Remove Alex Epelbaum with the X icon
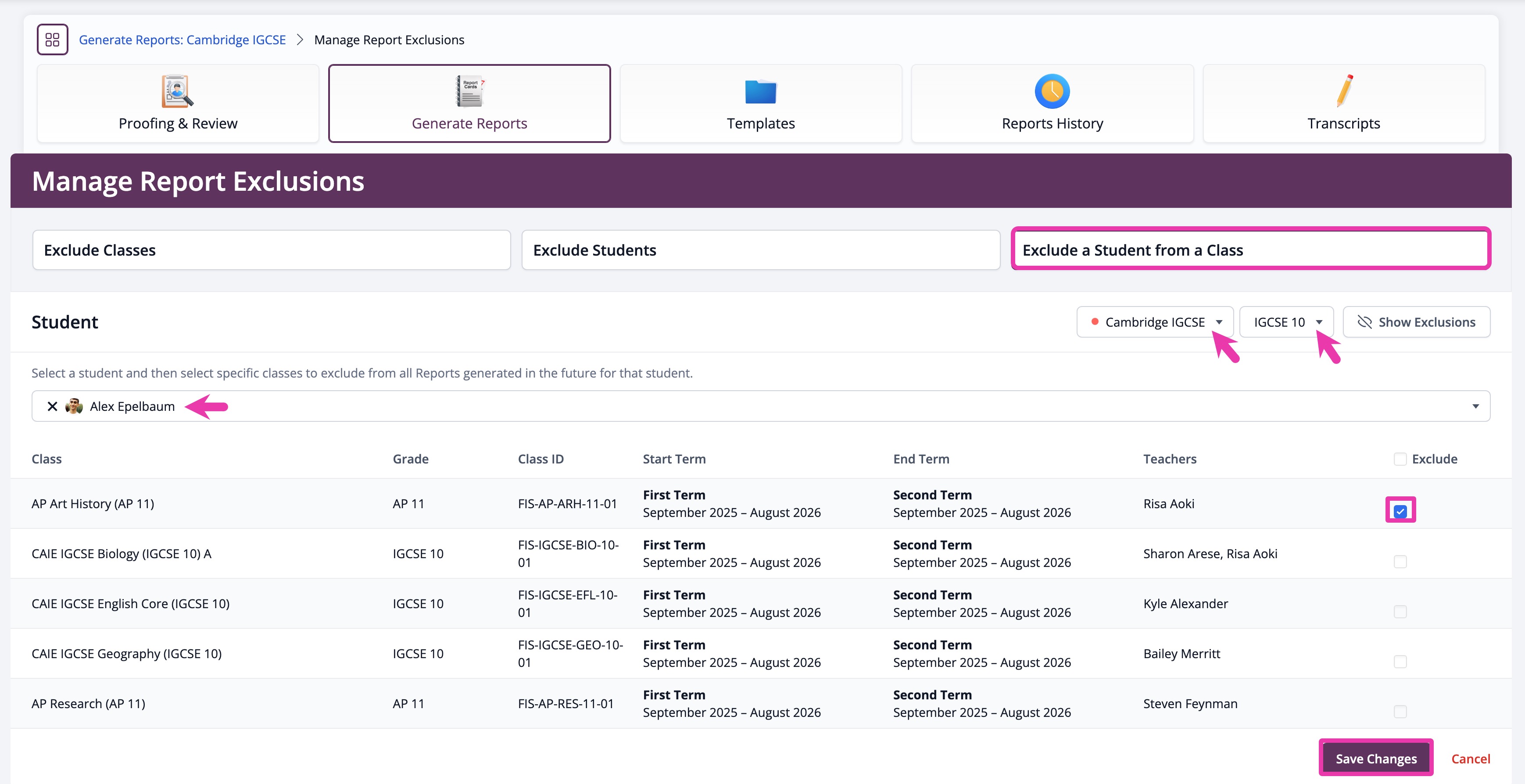This screenshot has width=1525, height=784. coord(52,406)
